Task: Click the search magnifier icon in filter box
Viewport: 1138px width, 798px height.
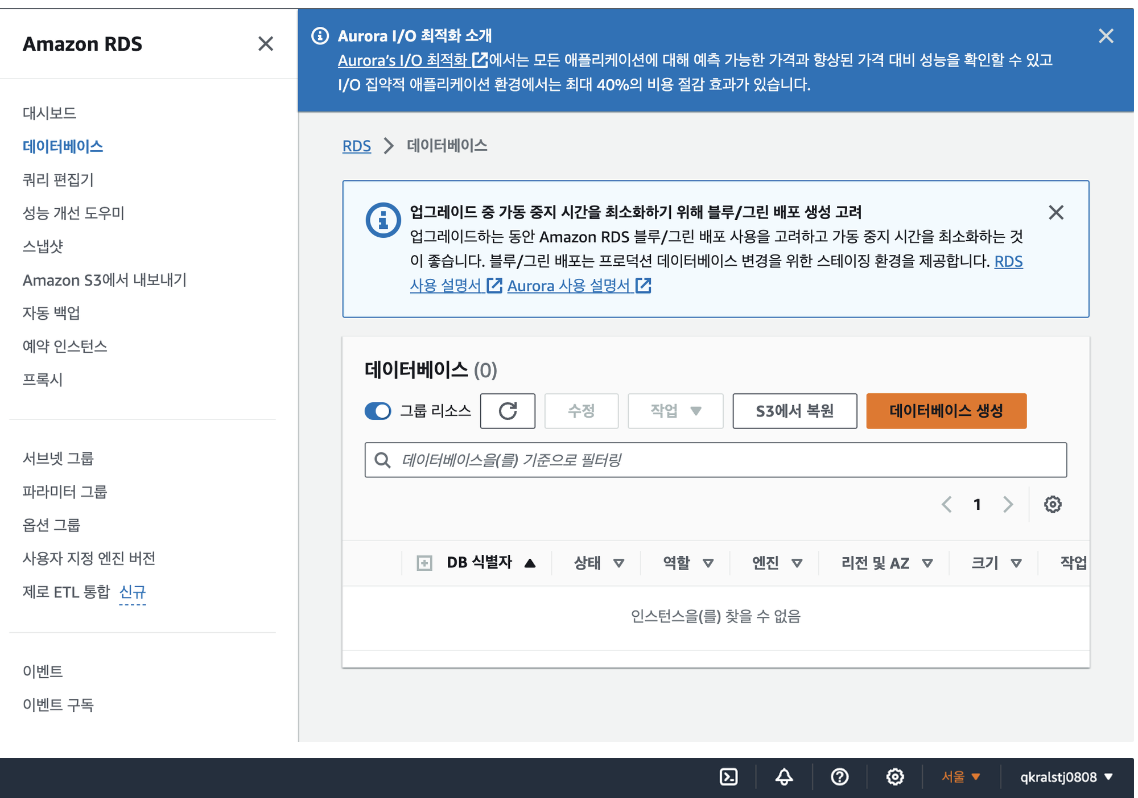Action: tap(382, 460)
